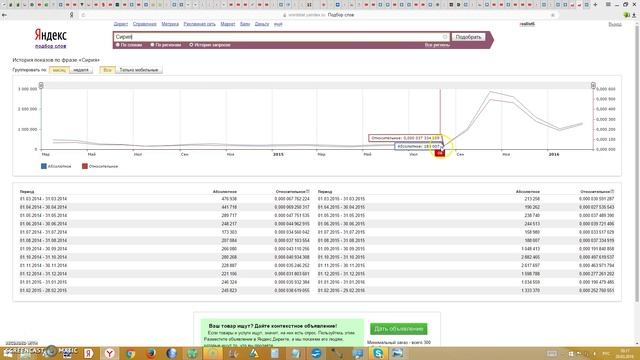The width and height of the screenshot is (640, 360).
Task: Open Yandex Browser 'Y' taskbar icon
Action: coord(109,353)
